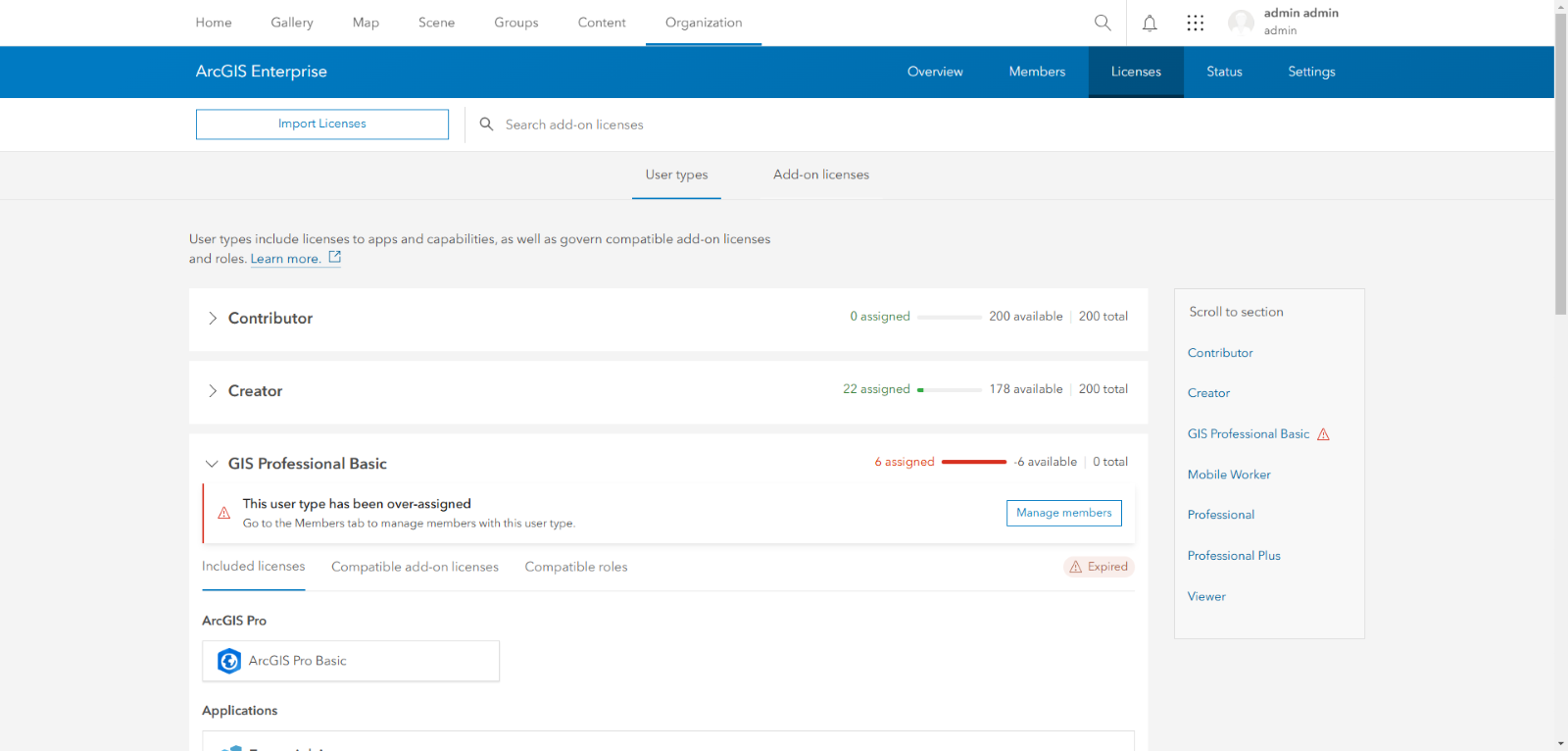Screen dimensions: 1568x751
Task: Select the User types tab
Action: [x=676, y=175]
